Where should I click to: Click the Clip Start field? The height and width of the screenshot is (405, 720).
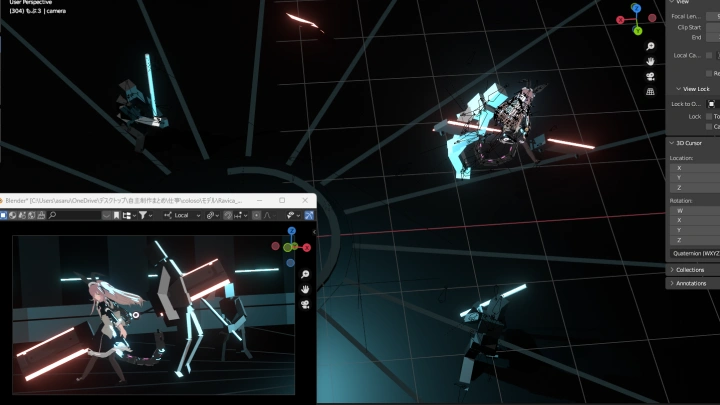point(713,28)
